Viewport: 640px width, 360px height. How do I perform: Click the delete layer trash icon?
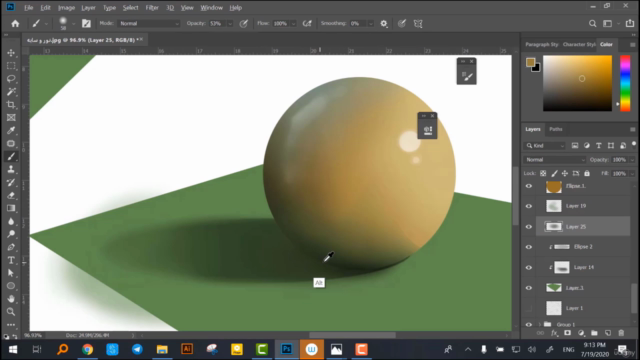click(621, 333)
